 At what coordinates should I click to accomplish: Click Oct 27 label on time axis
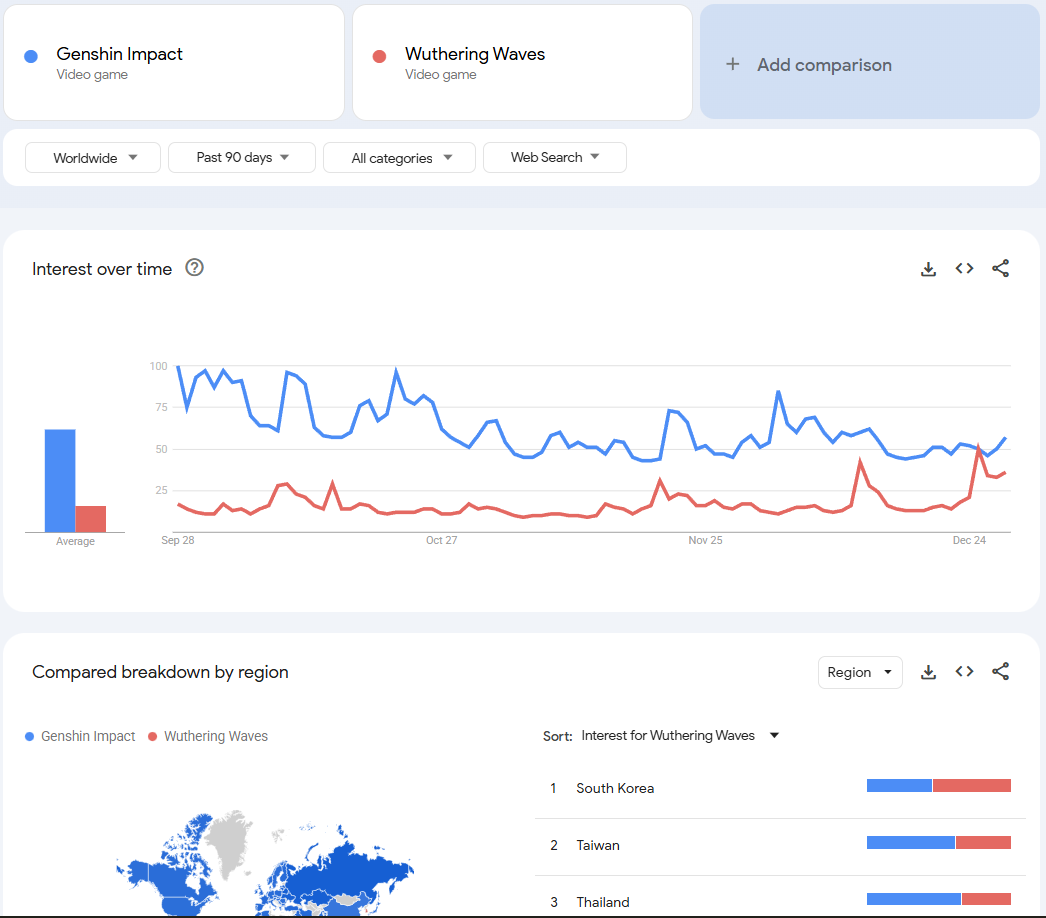tap(442, 540)
